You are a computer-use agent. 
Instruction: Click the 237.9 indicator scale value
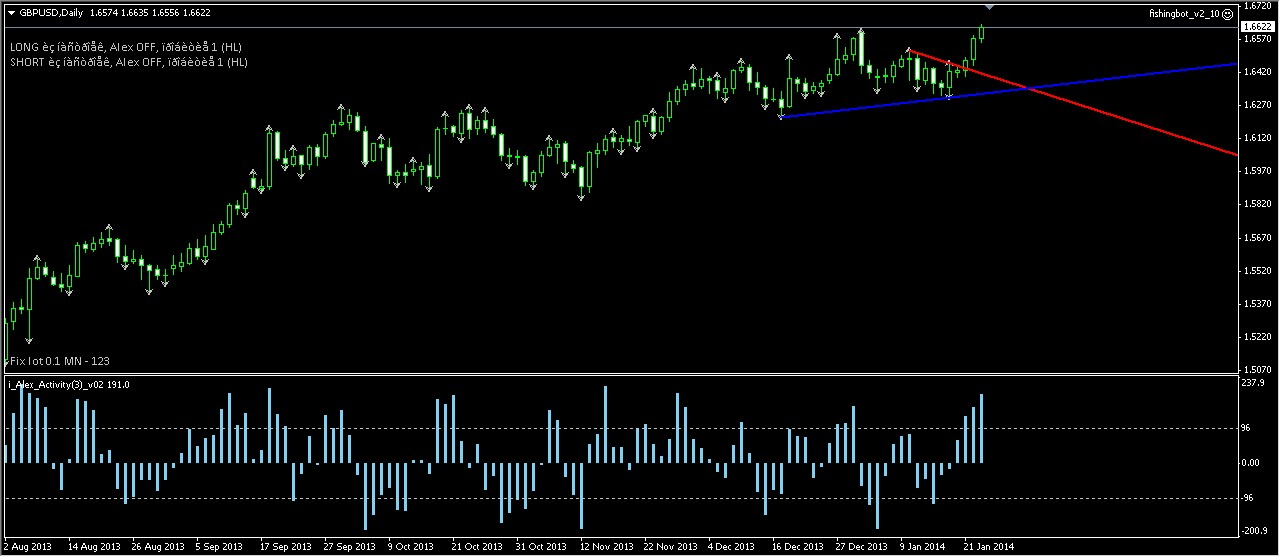[x=1254, y=383]
